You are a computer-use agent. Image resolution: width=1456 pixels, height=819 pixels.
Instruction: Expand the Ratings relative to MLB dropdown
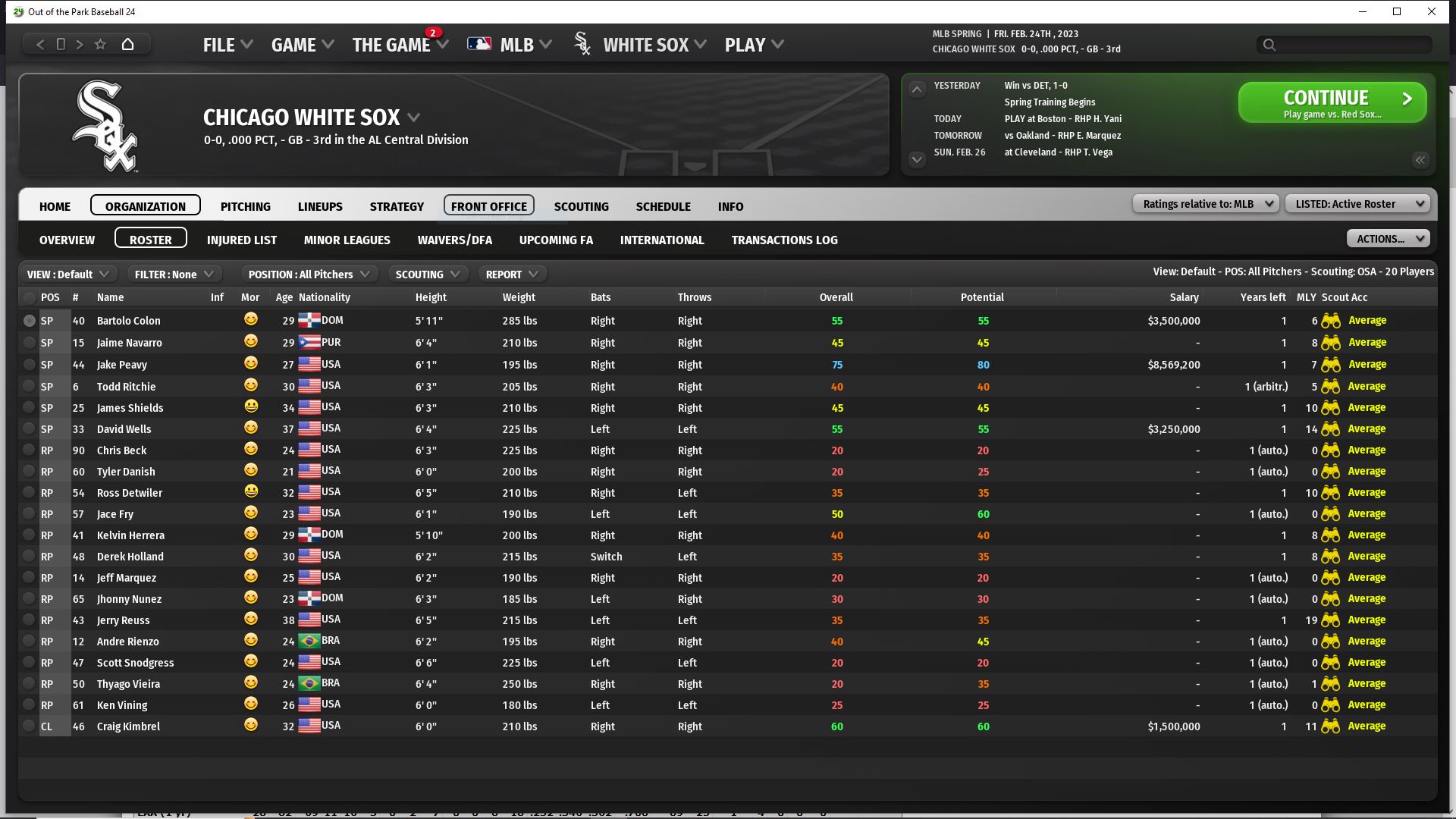(x=1206, y=204)
